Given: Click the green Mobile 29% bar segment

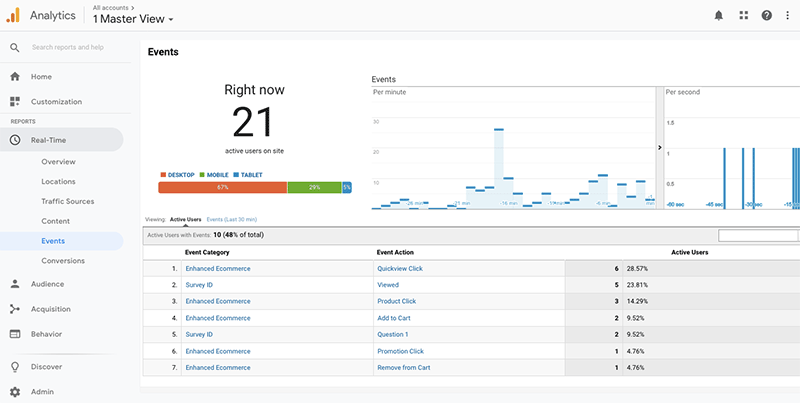Looking at the screenshot, I should coord(314,187).
